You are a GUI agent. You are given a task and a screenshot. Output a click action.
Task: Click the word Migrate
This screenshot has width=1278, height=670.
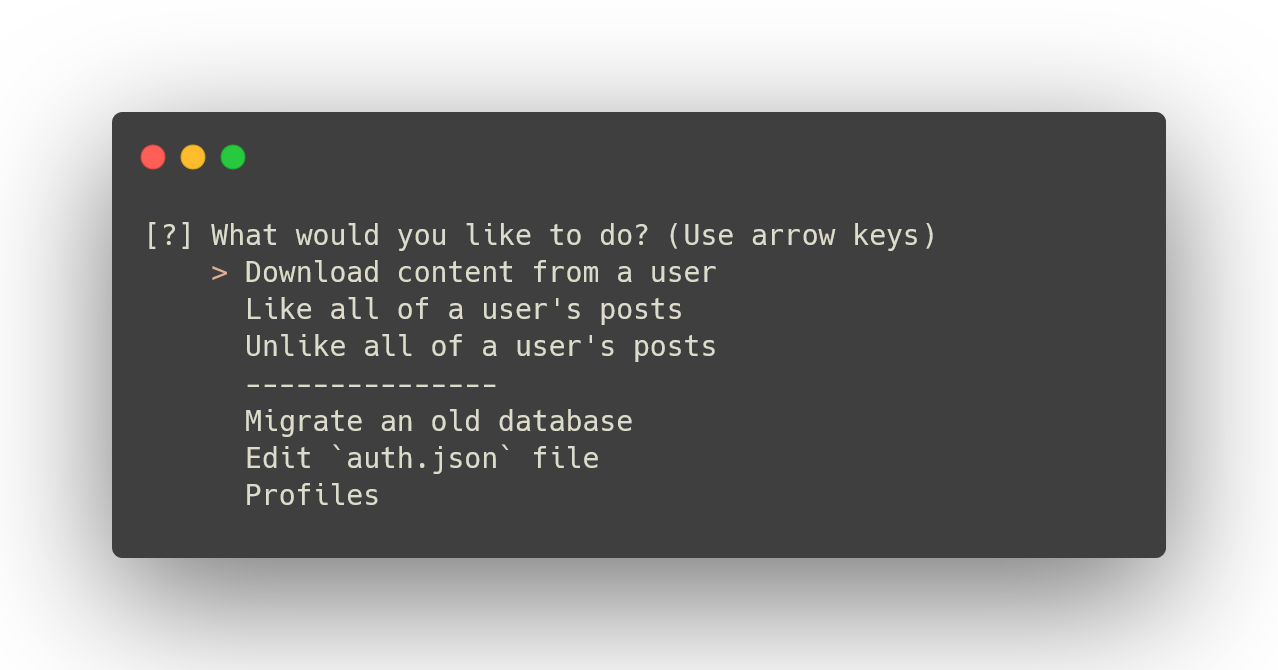pos(304,421)
